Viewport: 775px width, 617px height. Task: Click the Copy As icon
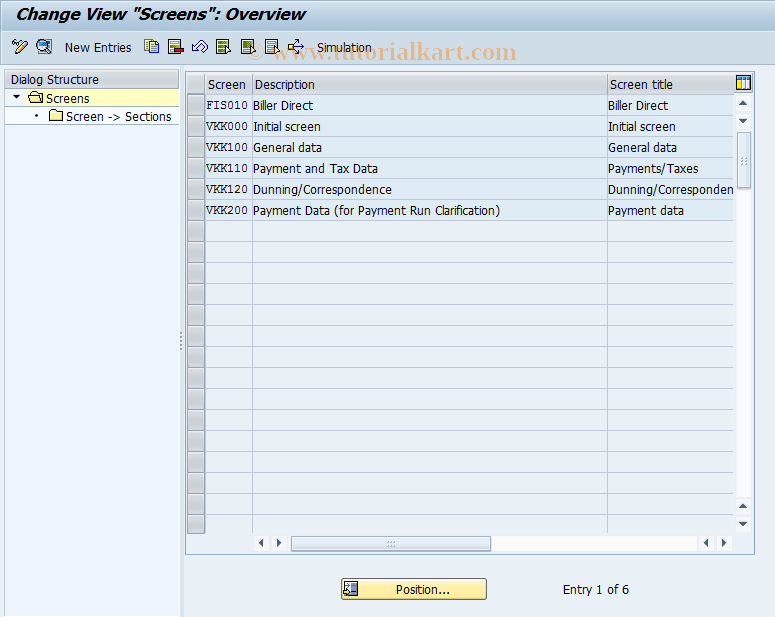click(x=151, y=47)
